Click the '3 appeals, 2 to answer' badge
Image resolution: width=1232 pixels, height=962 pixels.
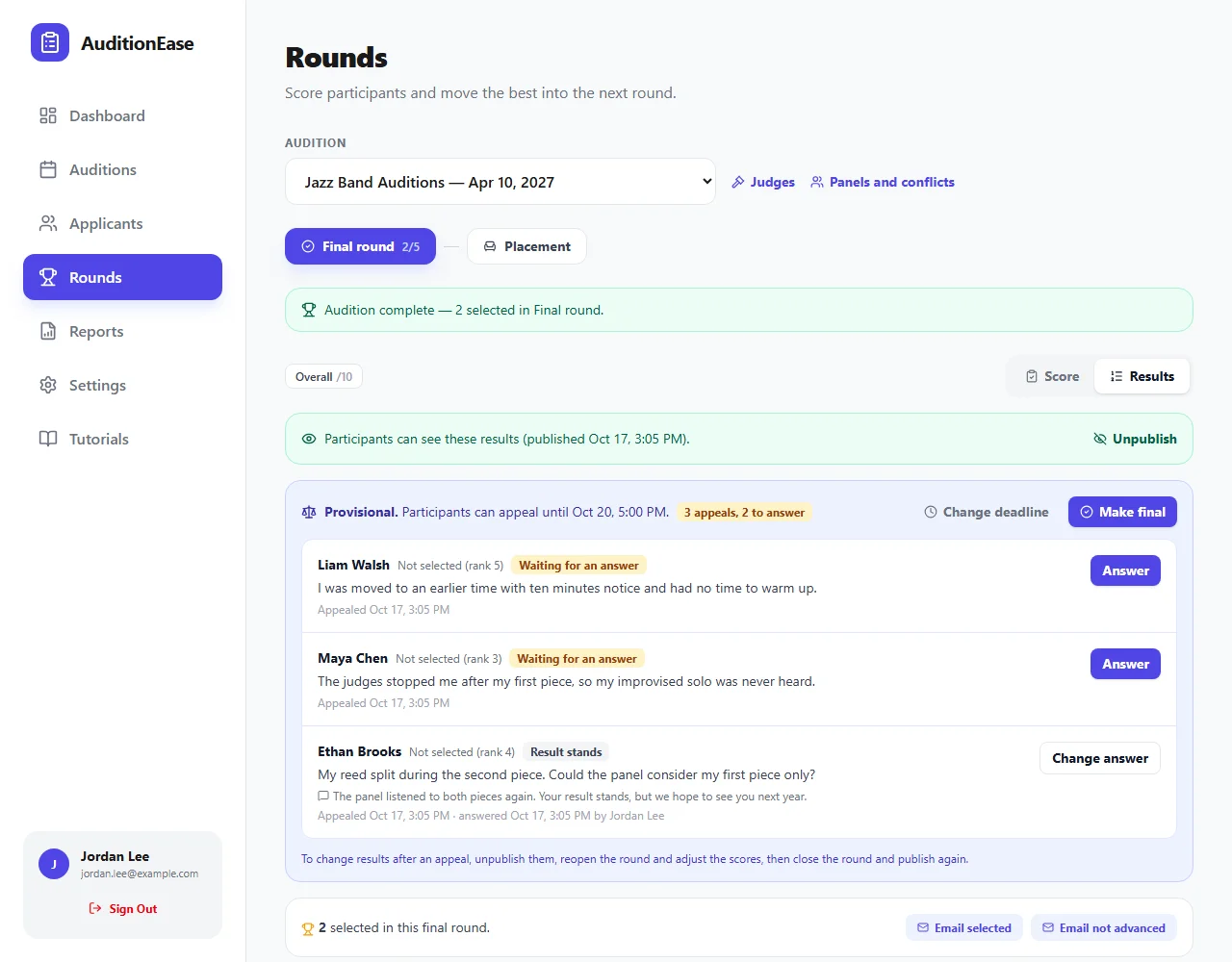pyautogui.click(x=744, y=512)
